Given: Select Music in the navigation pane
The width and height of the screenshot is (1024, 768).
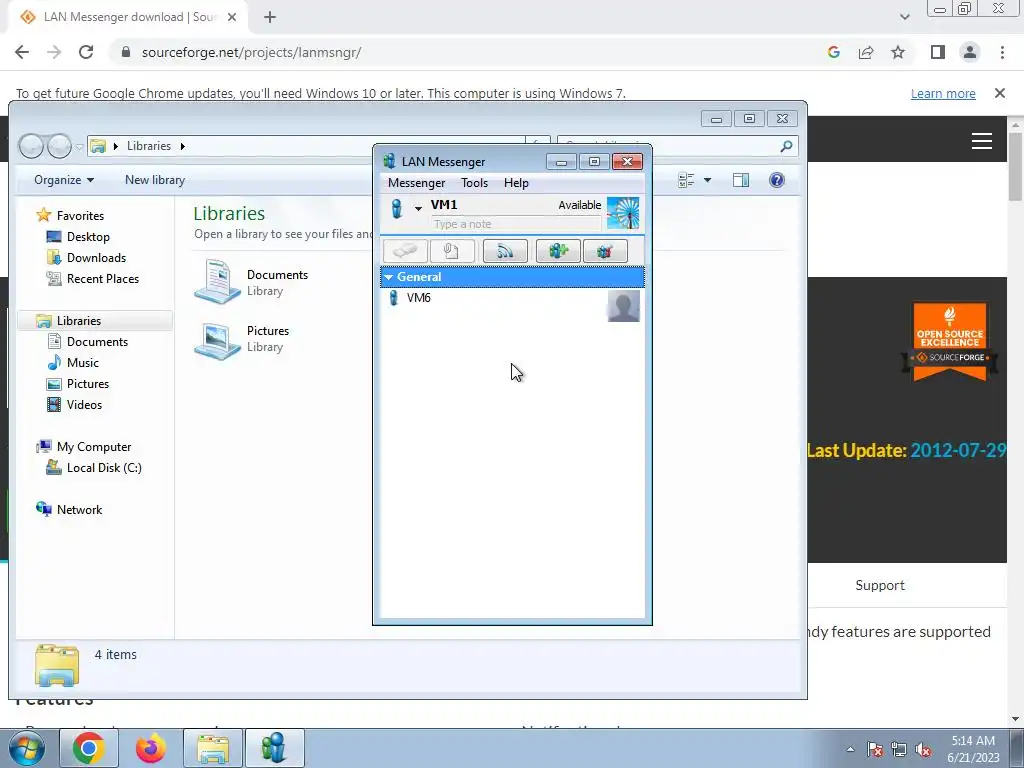Looking at the screenshot, I should point(82,362).
